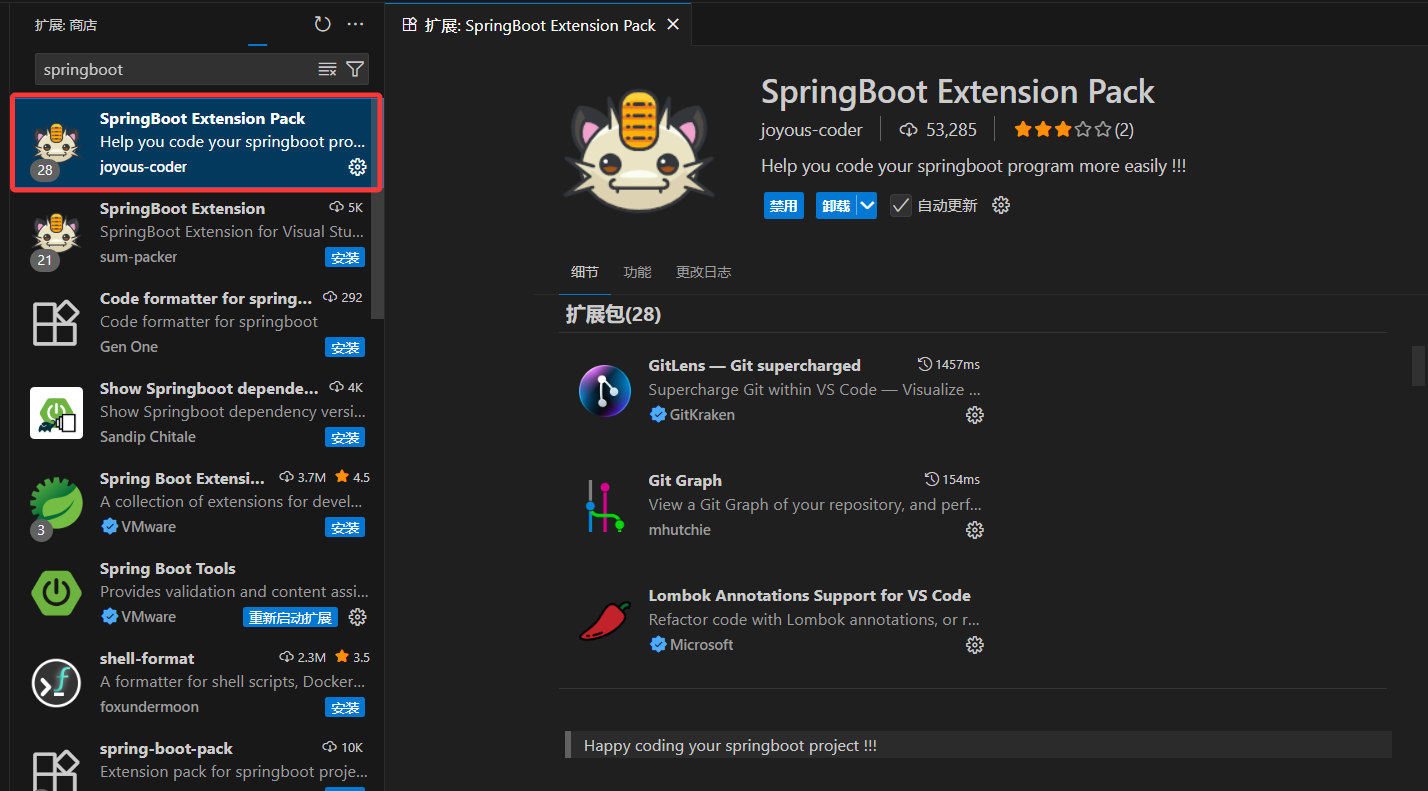Open manage gear for Git Graph extension
The width and height of the screenshot is (1428, 791).
point(975,530)
